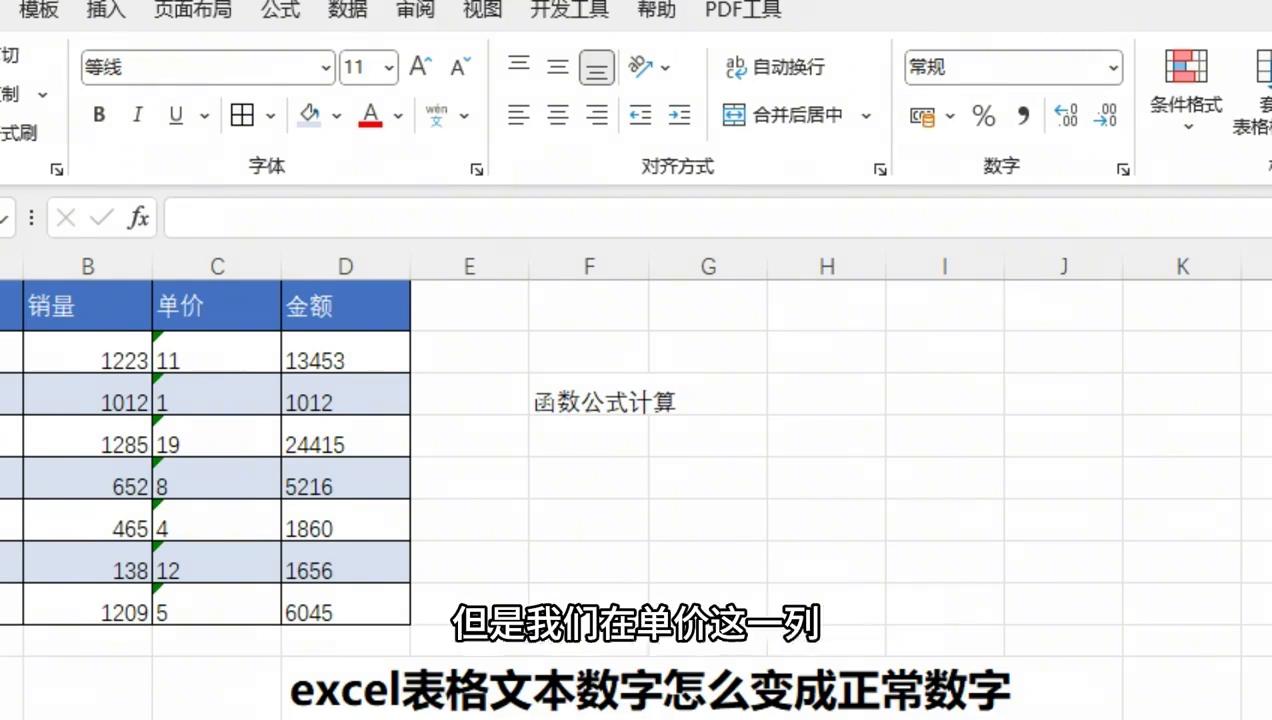
Task: Select column F header
Action: 589,267
